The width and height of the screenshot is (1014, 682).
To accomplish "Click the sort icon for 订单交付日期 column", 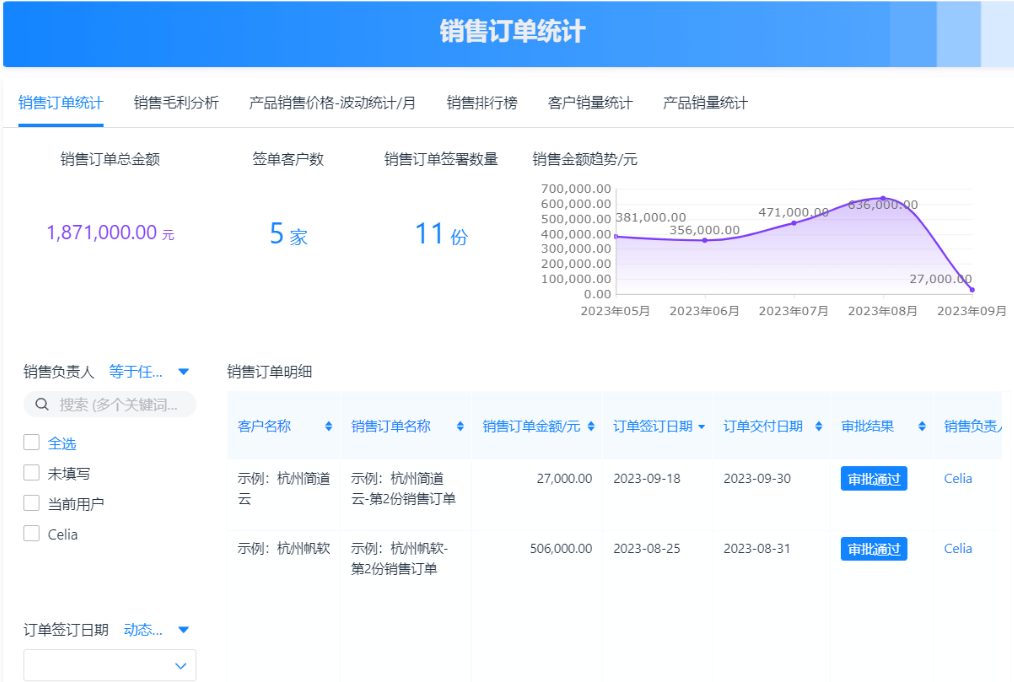I will [818, 426].
